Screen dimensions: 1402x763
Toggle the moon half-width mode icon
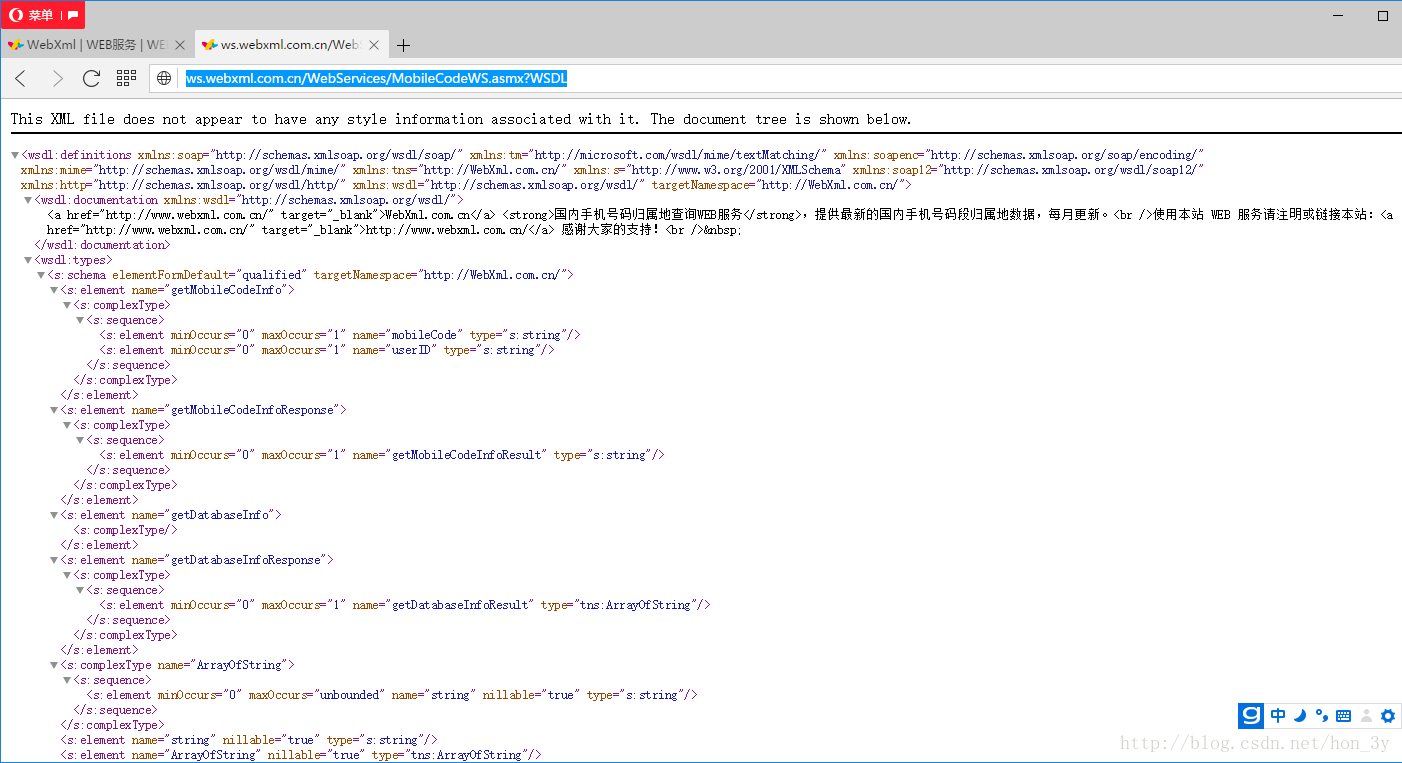[1300, 716]
